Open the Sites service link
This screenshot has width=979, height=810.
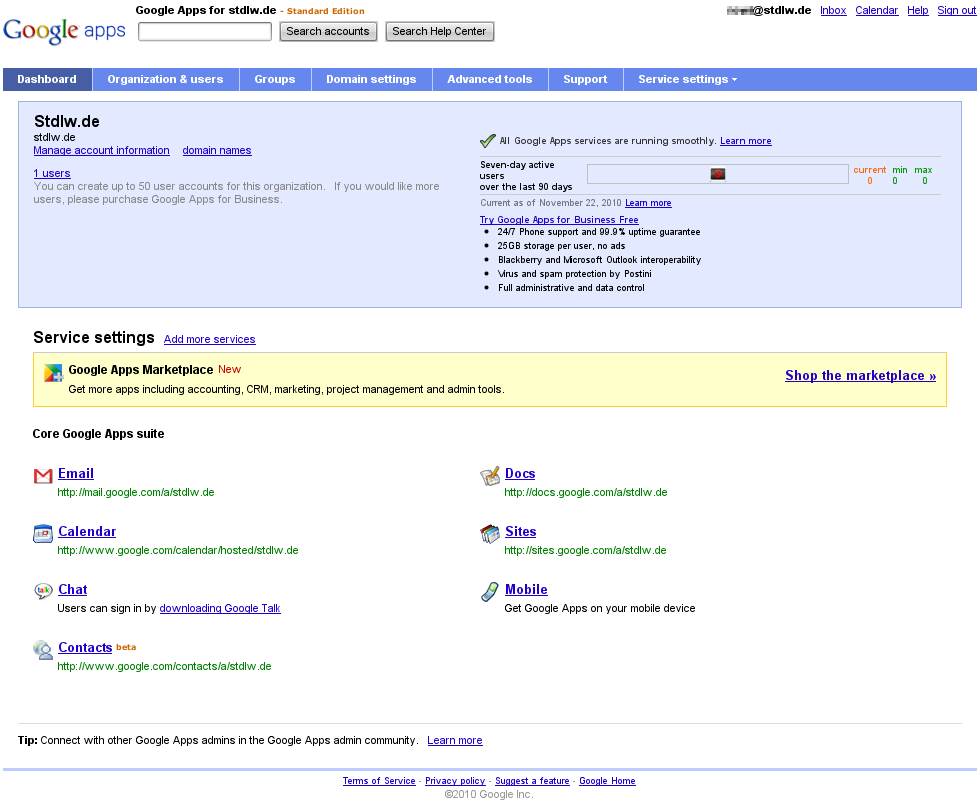click(520, 531)
